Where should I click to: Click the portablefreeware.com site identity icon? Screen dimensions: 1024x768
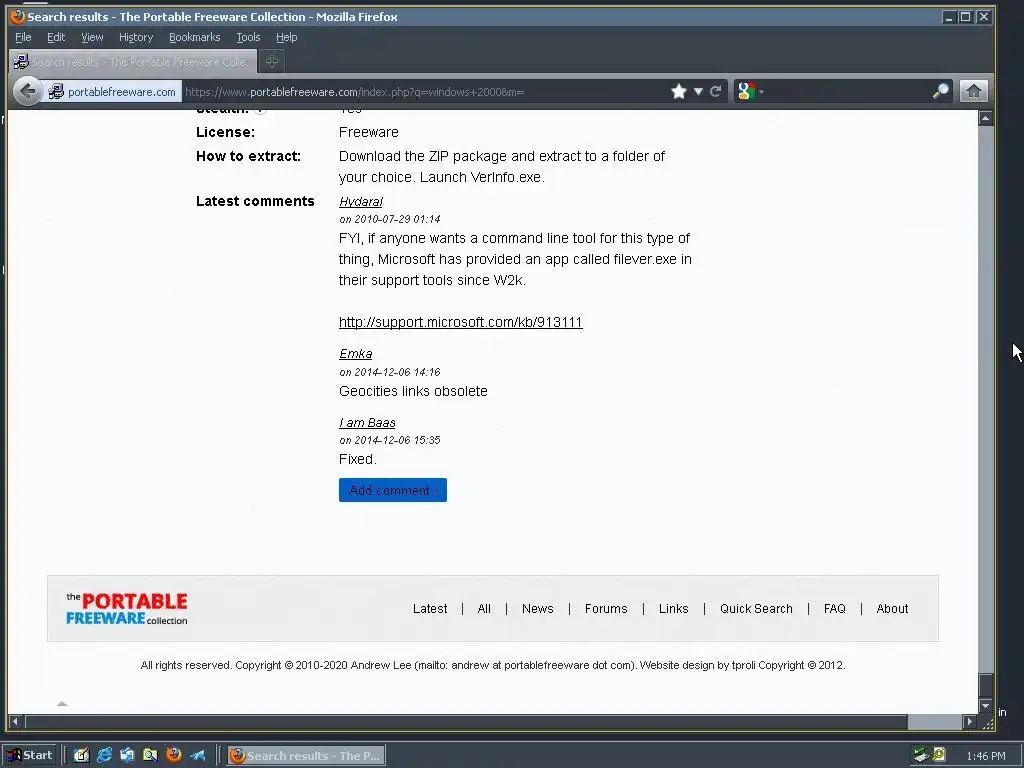pos(56,91)
